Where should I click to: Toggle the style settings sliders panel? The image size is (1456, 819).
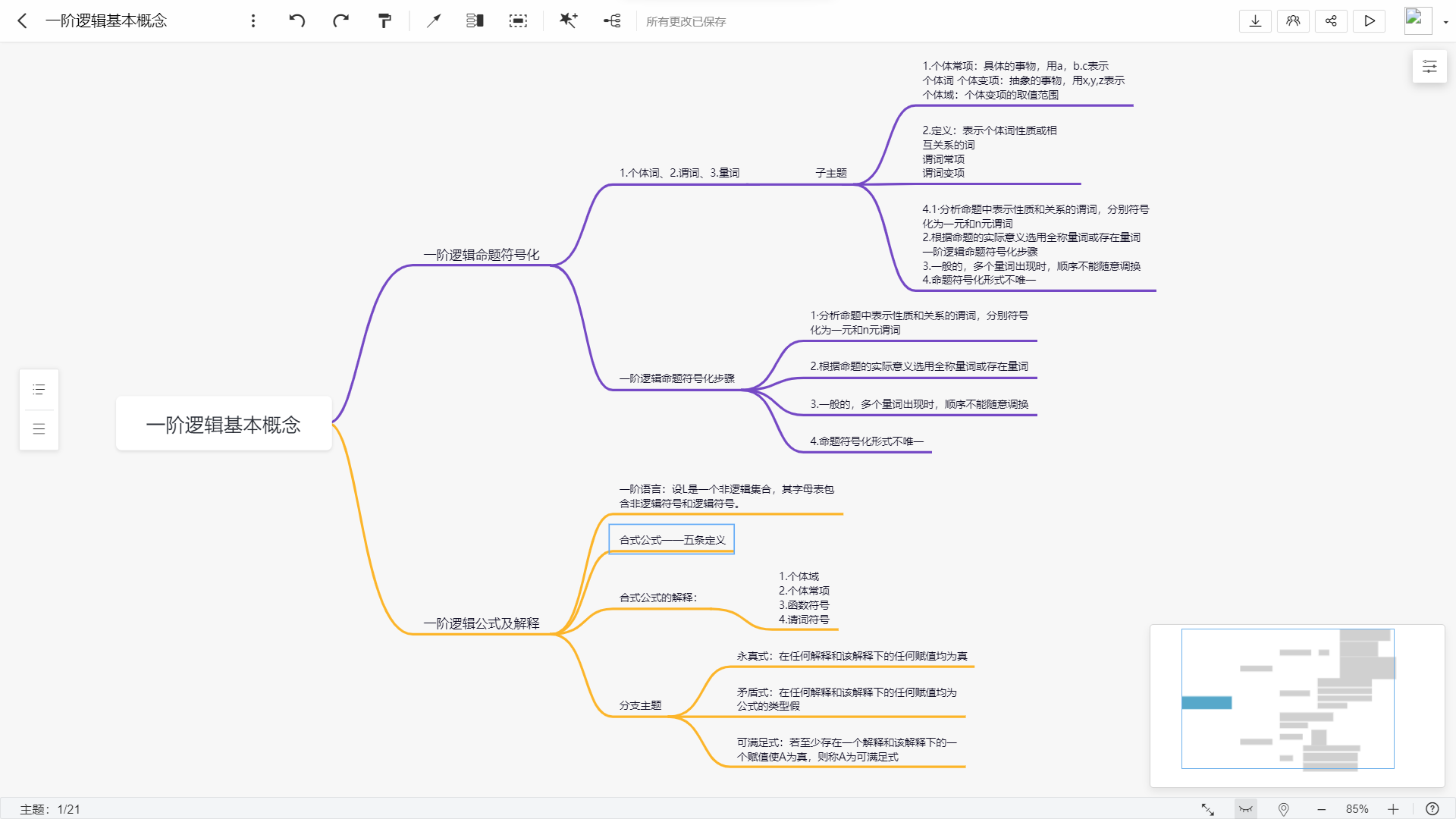pyautogui.click(x=1429, y=67)
